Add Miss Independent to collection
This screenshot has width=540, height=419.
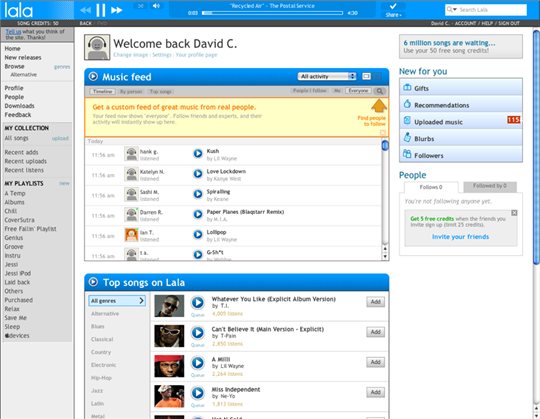tap(375, 392)
